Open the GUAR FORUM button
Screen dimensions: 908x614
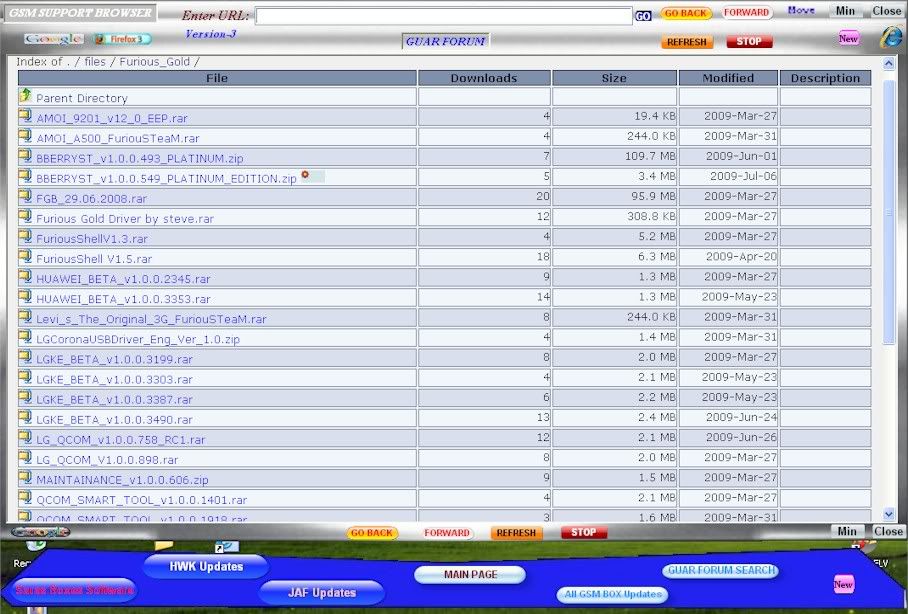coord(445,41)
